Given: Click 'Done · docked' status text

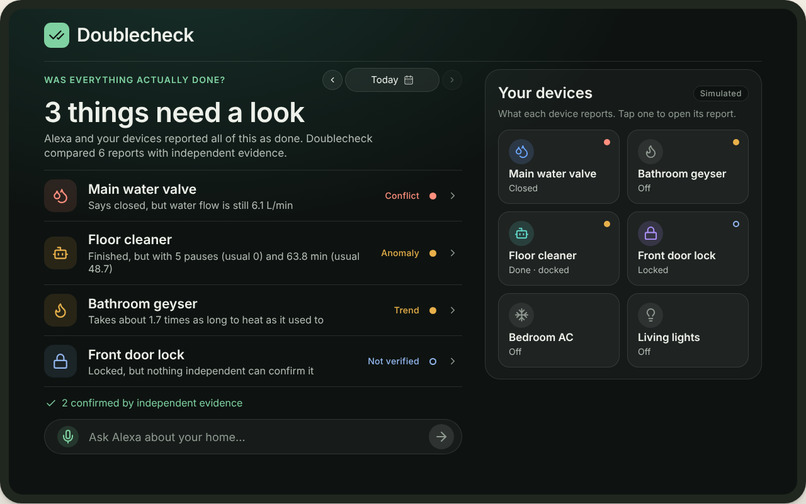Looking at the screenshot, I should [539, 270].
